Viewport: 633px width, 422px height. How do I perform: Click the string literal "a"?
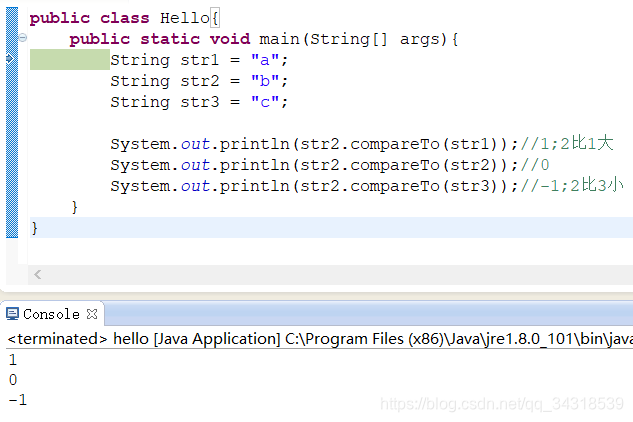[265, 60]
